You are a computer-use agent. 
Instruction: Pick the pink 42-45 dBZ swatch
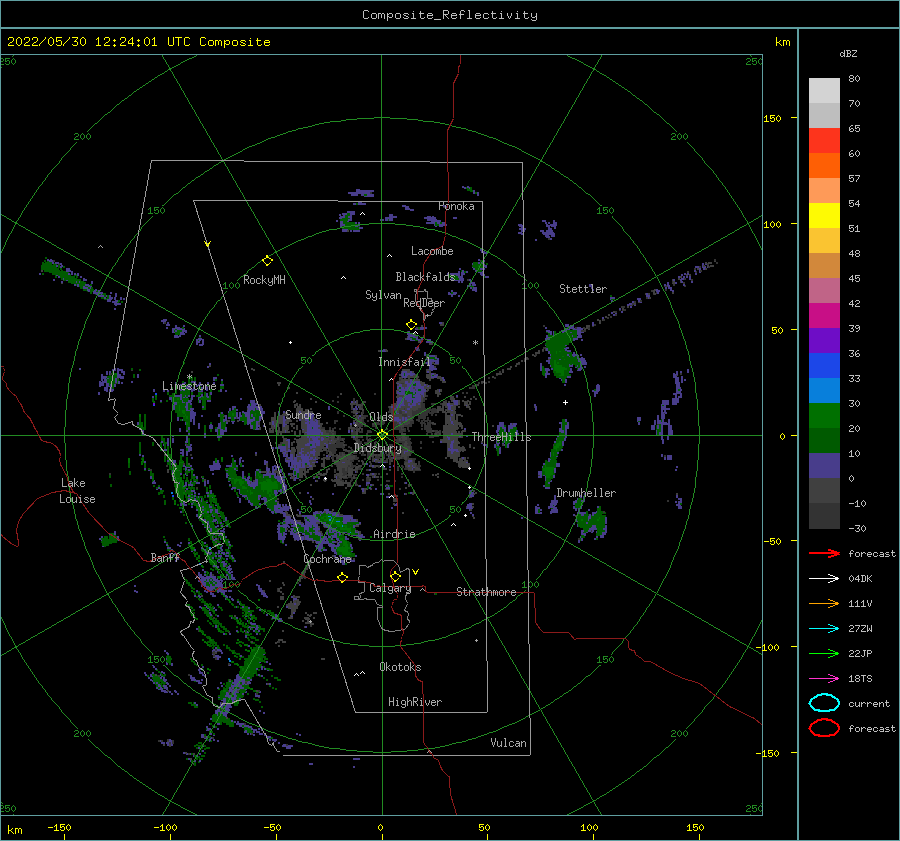824,291
